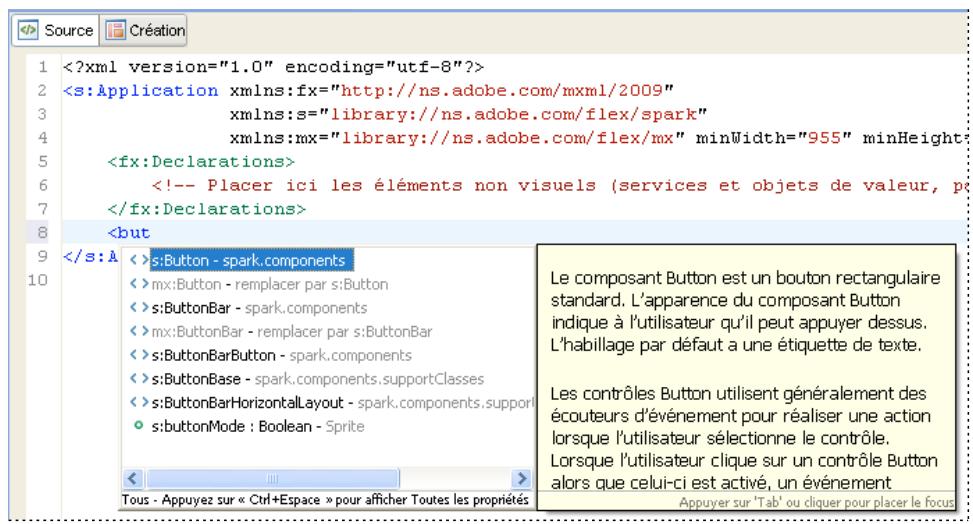This screenshot has width=973, height=524.
Task: Click line number 1 in the gutter
Action: 42,66
